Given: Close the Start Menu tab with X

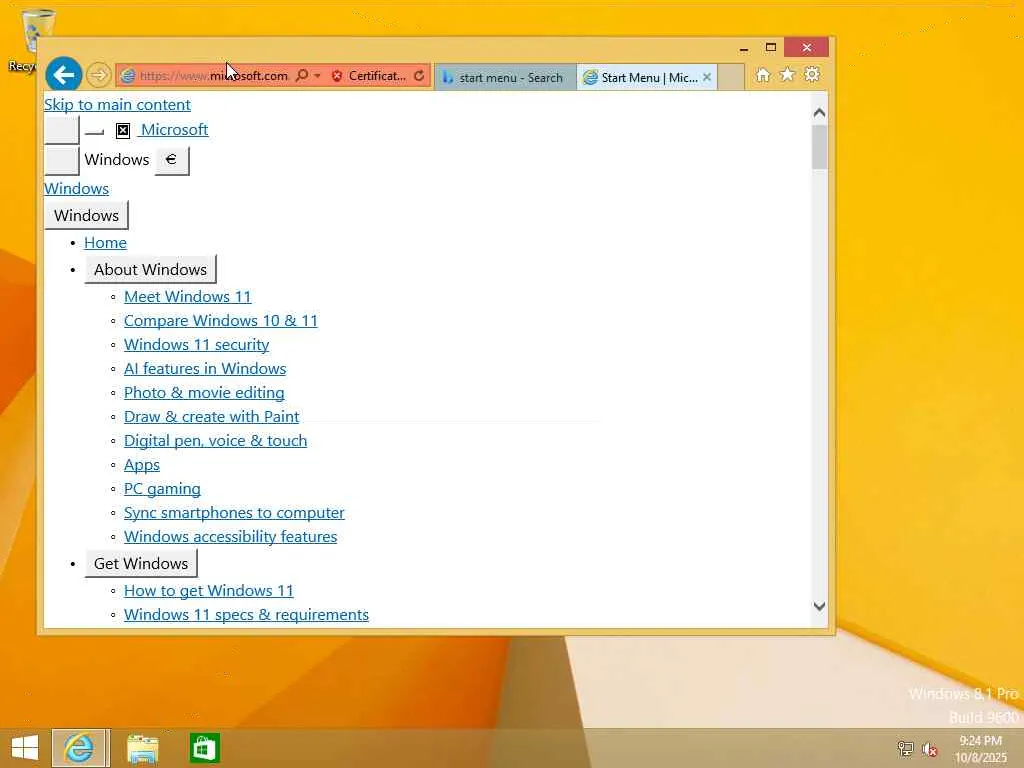Looking at the screenshot, I should [707, 77].
